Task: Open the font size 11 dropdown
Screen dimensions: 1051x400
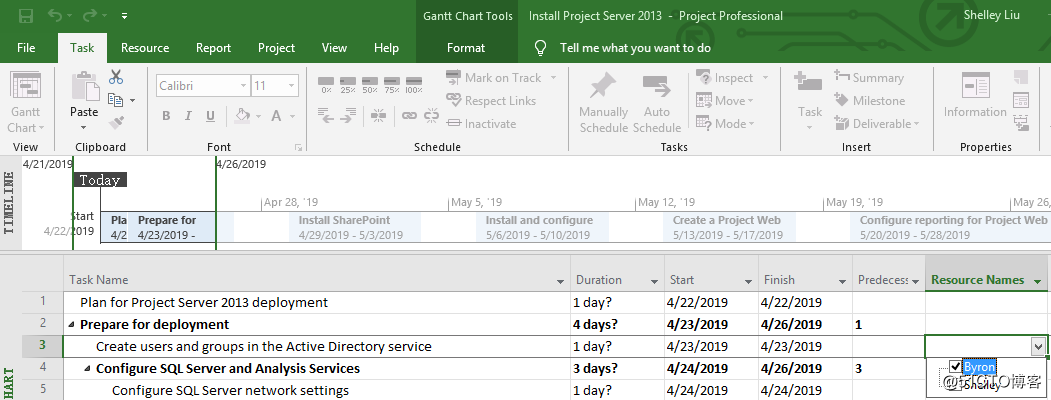Action: pyautogui.click(x=292, y=86)
